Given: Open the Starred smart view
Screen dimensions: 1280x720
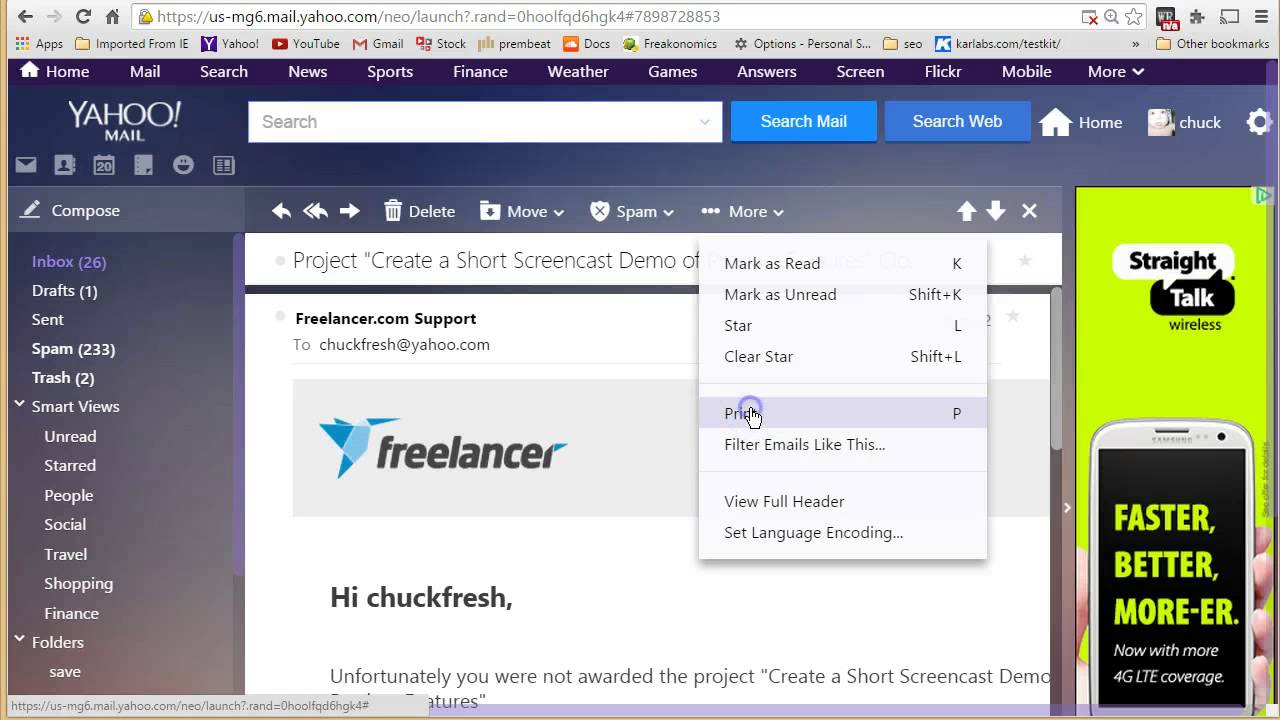Looking at the screenshot, I should pyautogui.click(x=70, y=465).
